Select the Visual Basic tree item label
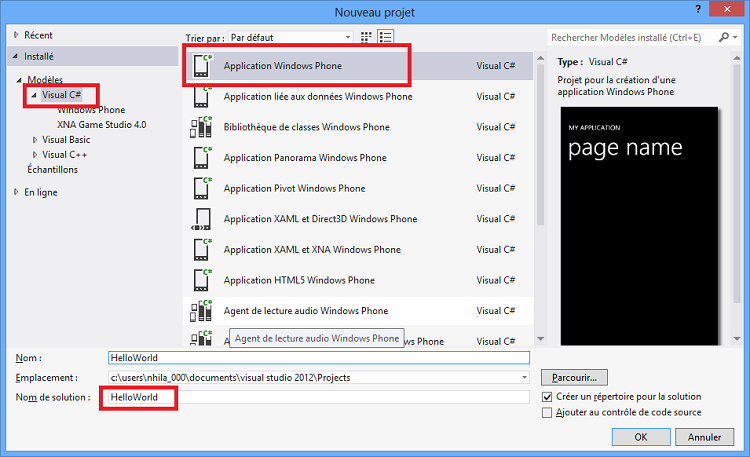This screenshot has height=457, width=750. 66,140
